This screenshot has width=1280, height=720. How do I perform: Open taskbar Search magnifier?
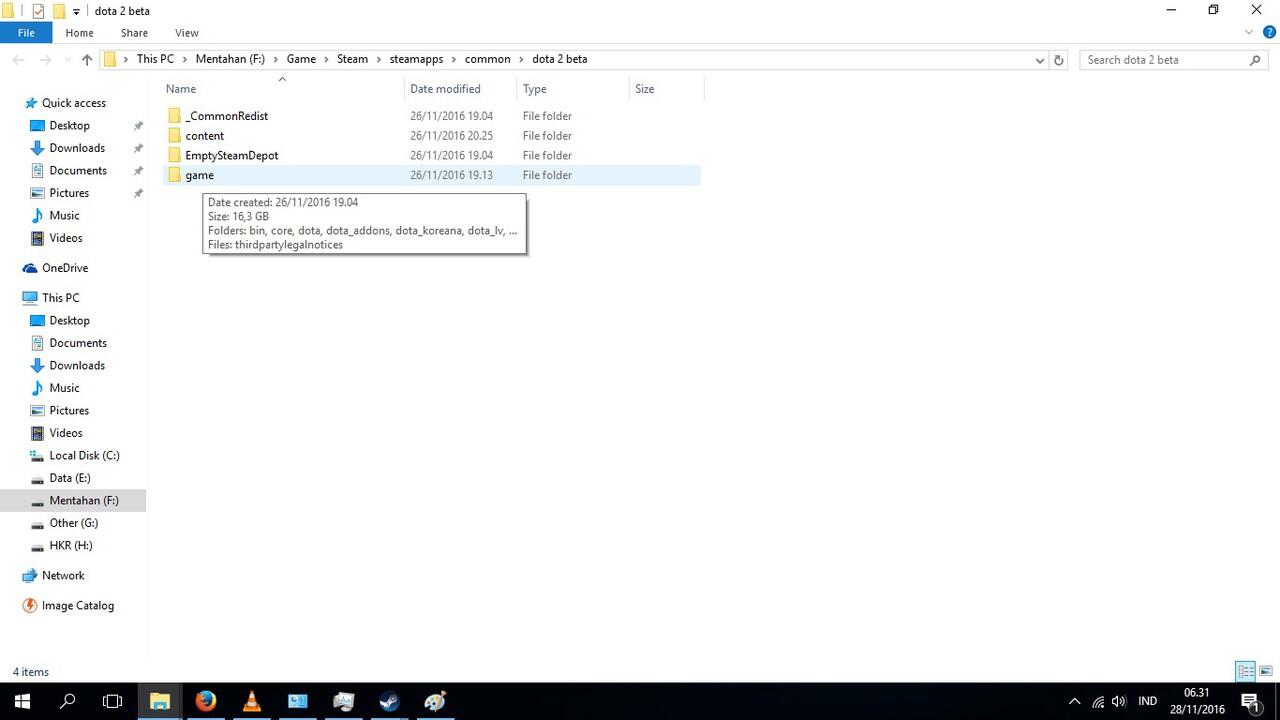click(68, 701)
